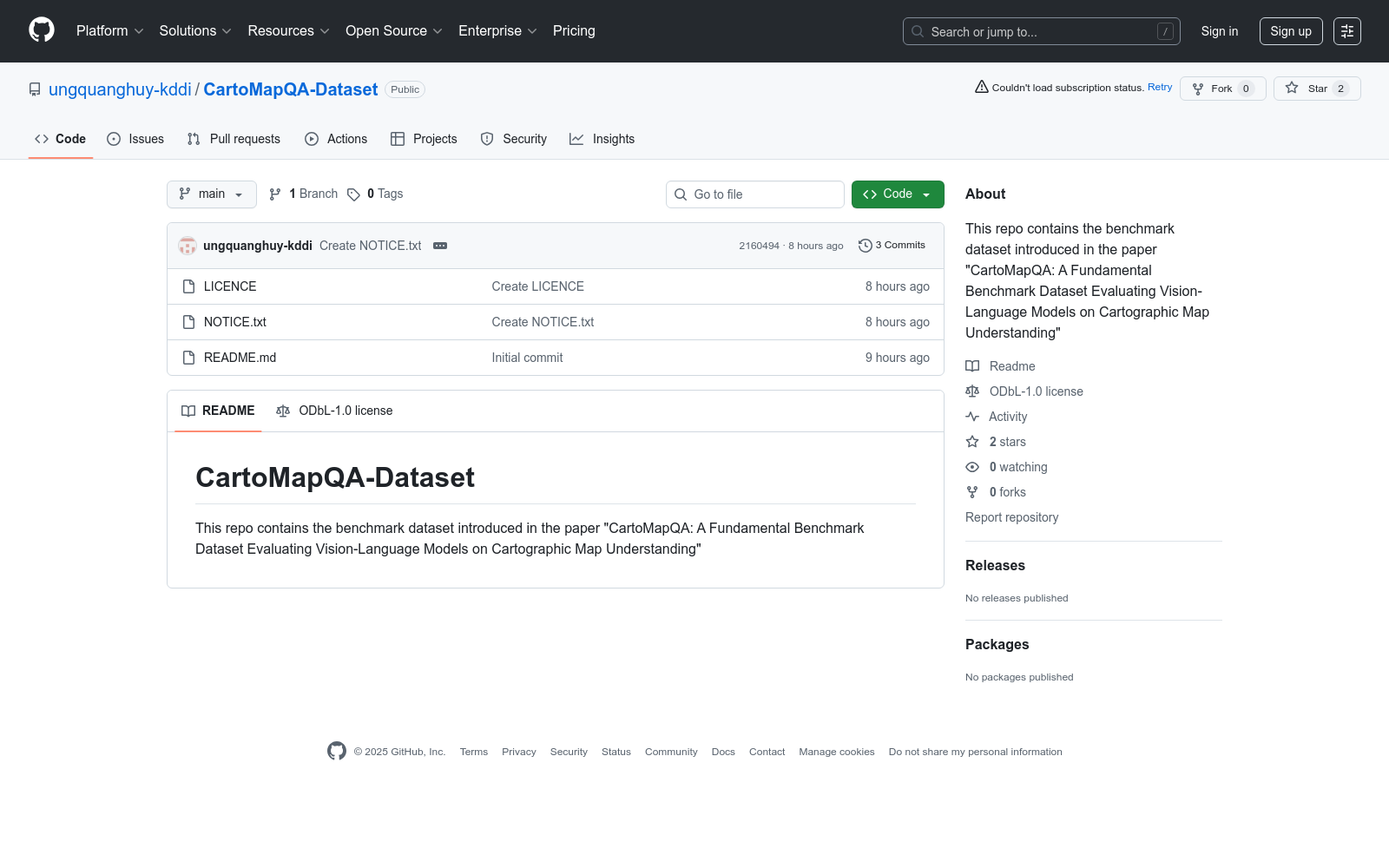Open the footer Docs link
1389x868 pixels.
(x=723, y=752)
